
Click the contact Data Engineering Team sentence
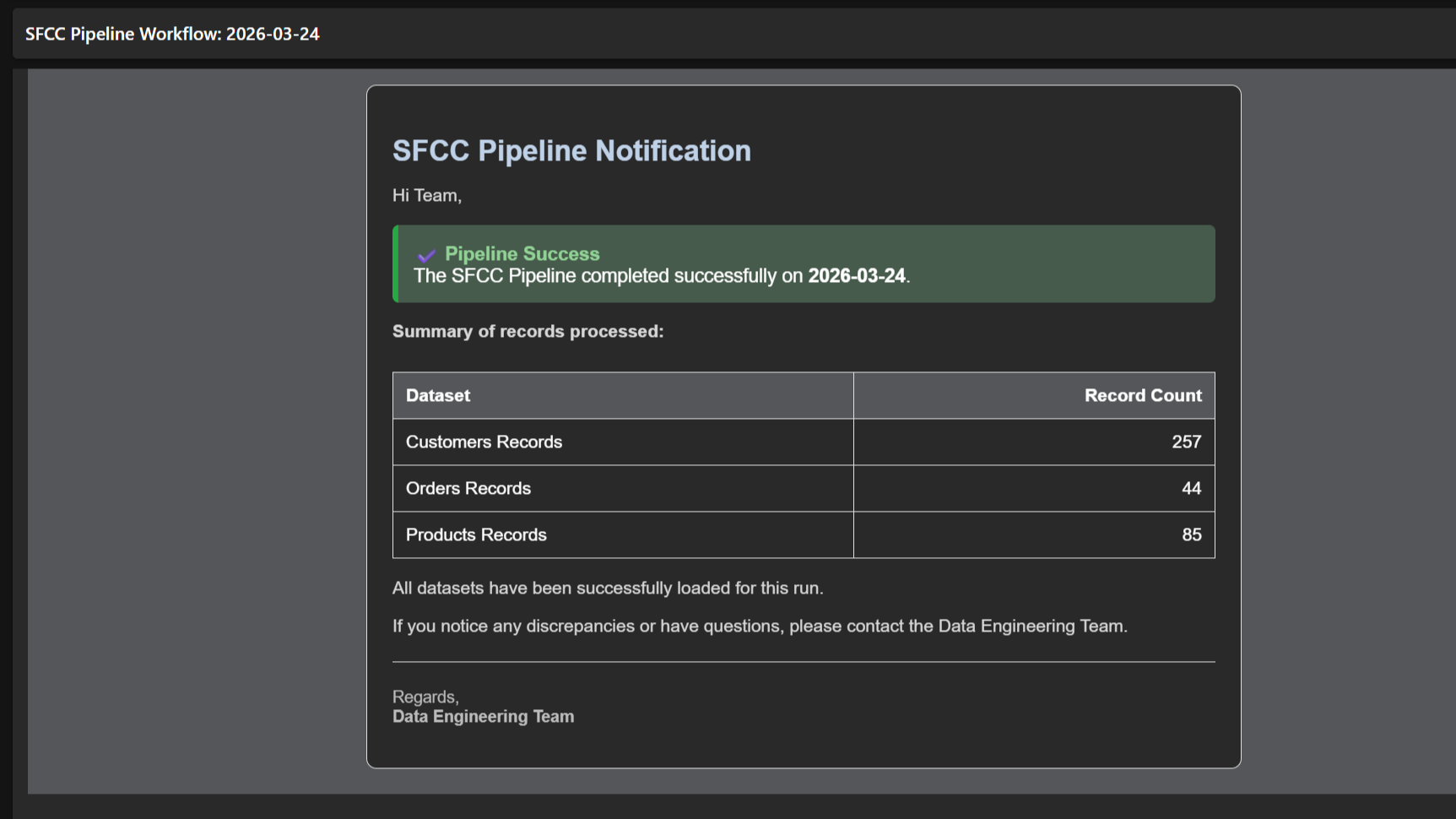[759, 626]
